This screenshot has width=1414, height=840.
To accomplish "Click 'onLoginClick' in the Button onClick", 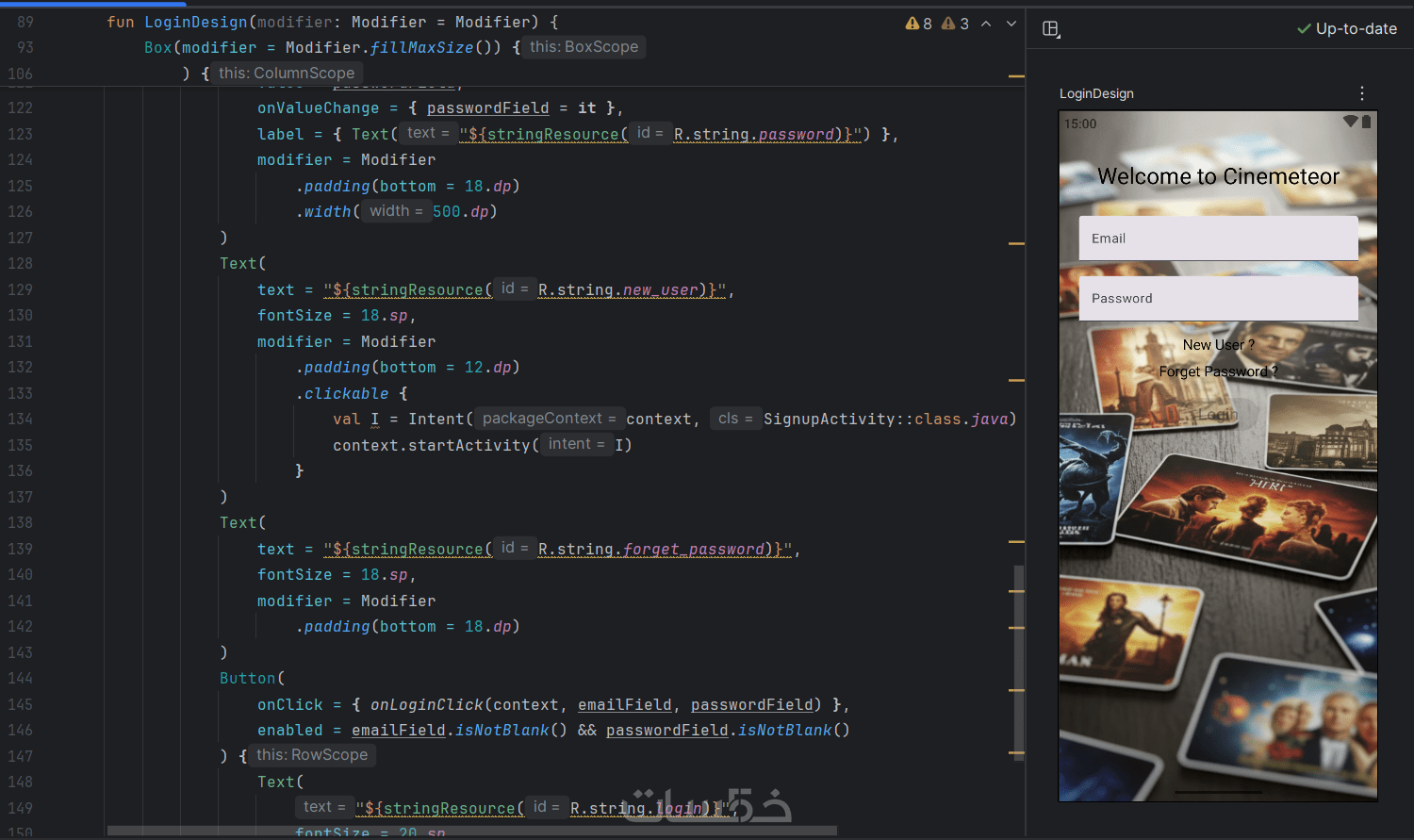I will click(427, 704).
